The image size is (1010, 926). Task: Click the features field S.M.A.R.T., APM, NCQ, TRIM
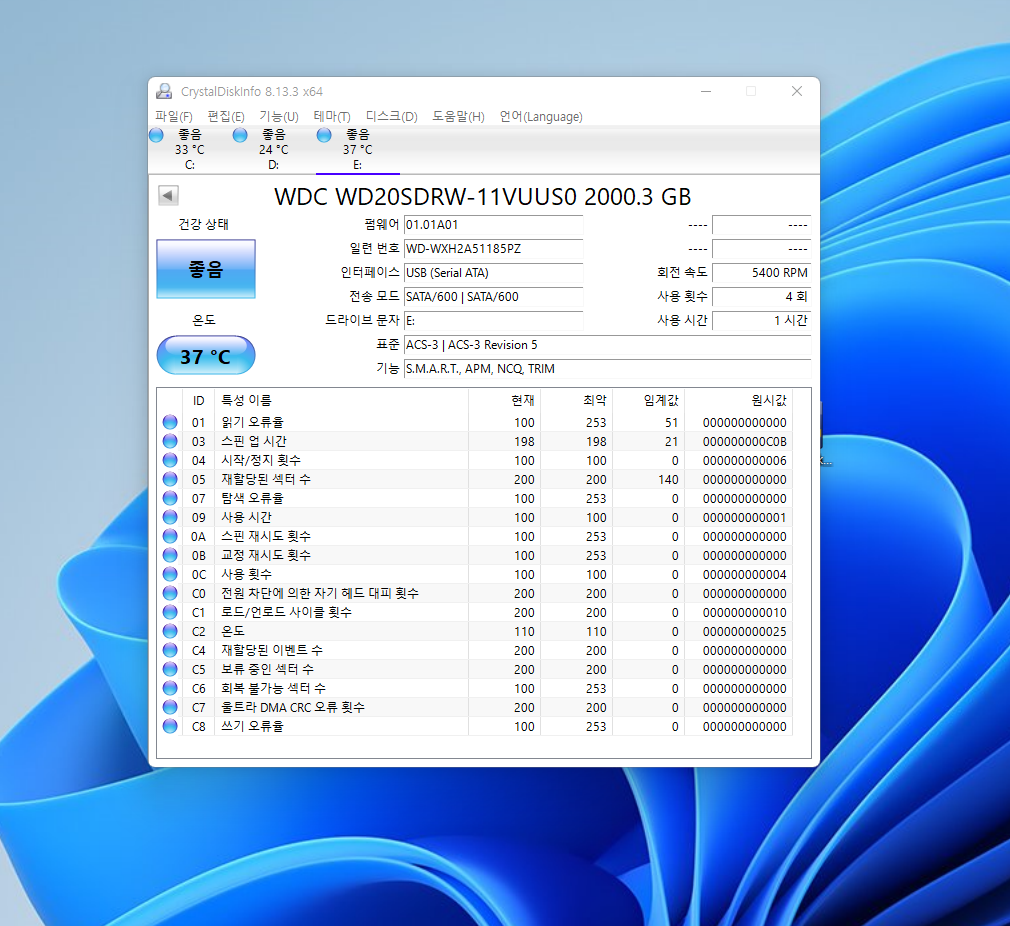pos(607,368)
